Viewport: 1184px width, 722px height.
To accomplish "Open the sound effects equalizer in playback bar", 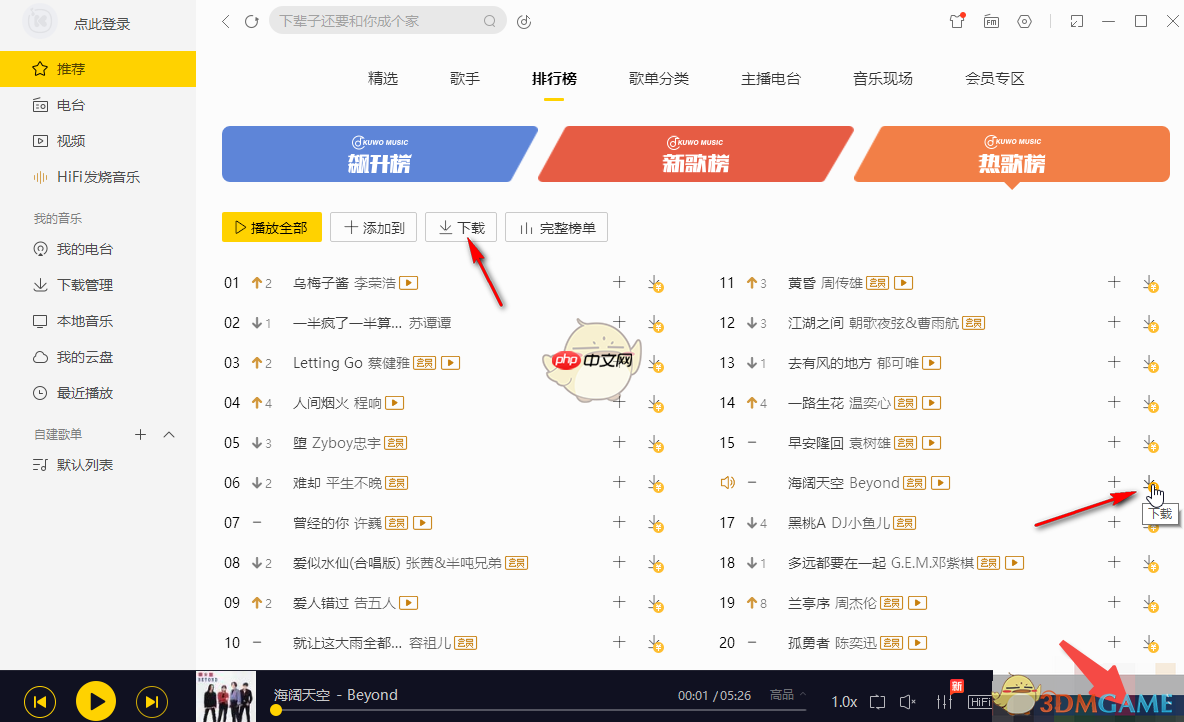I will point(943,702).
